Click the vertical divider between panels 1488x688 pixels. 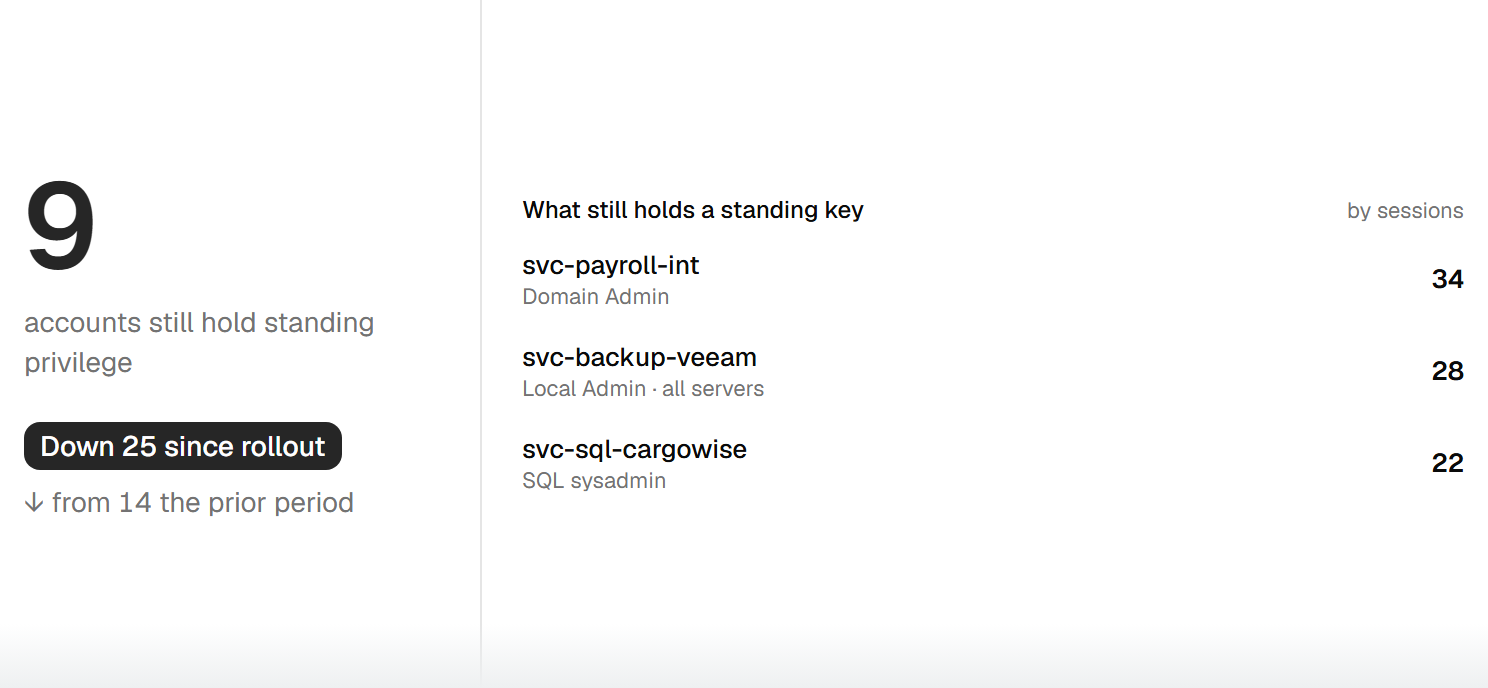coord(481,344)
